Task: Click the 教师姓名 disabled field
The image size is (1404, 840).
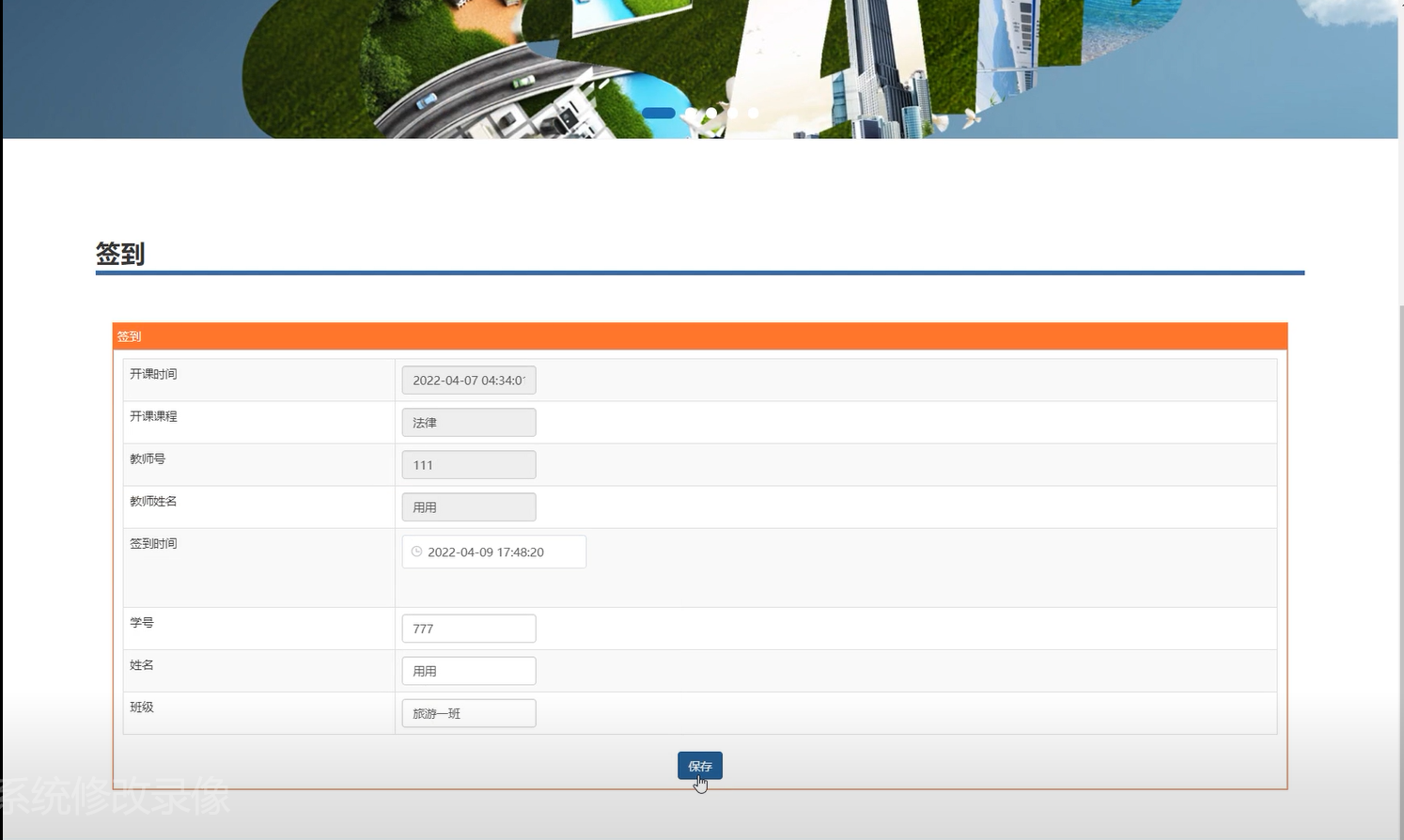Action: pos(468,507)
